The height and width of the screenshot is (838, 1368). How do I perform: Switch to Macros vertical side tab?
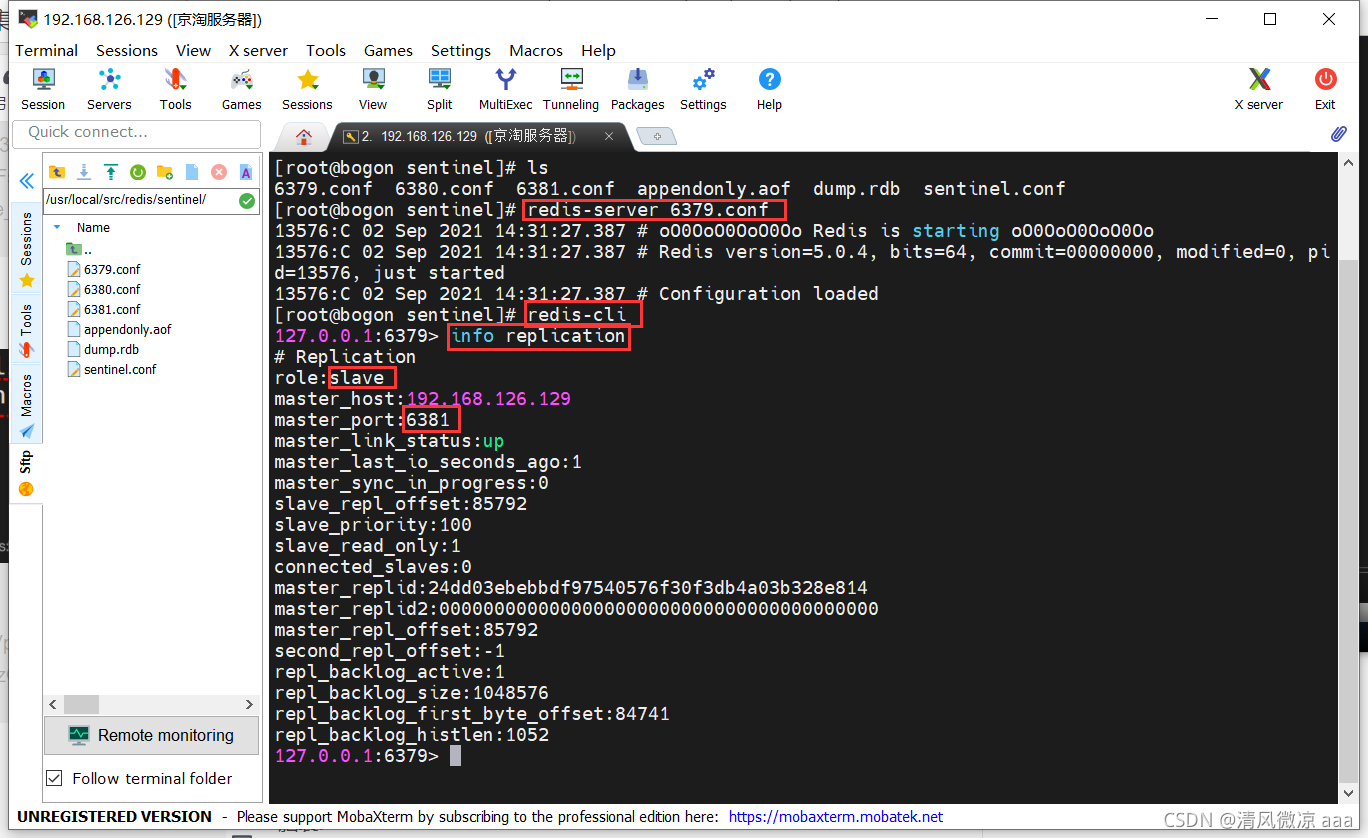tap(27, 404)
